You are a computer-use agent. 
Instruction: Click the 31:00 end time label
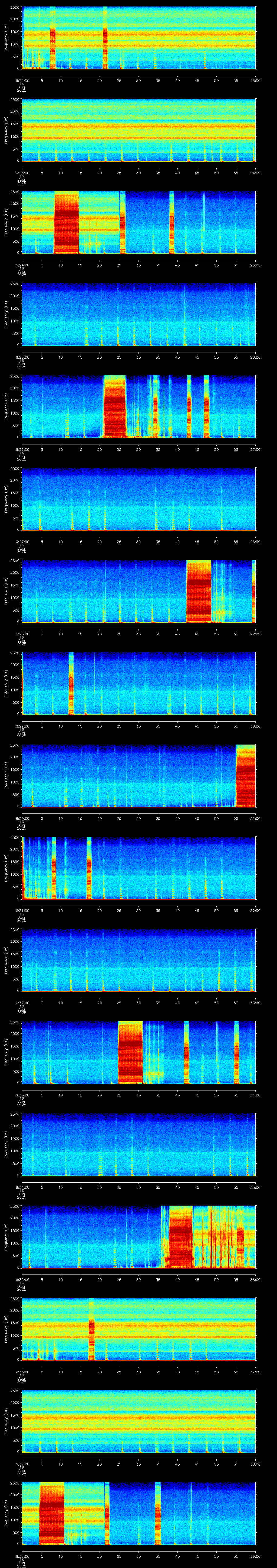point(255,818)
